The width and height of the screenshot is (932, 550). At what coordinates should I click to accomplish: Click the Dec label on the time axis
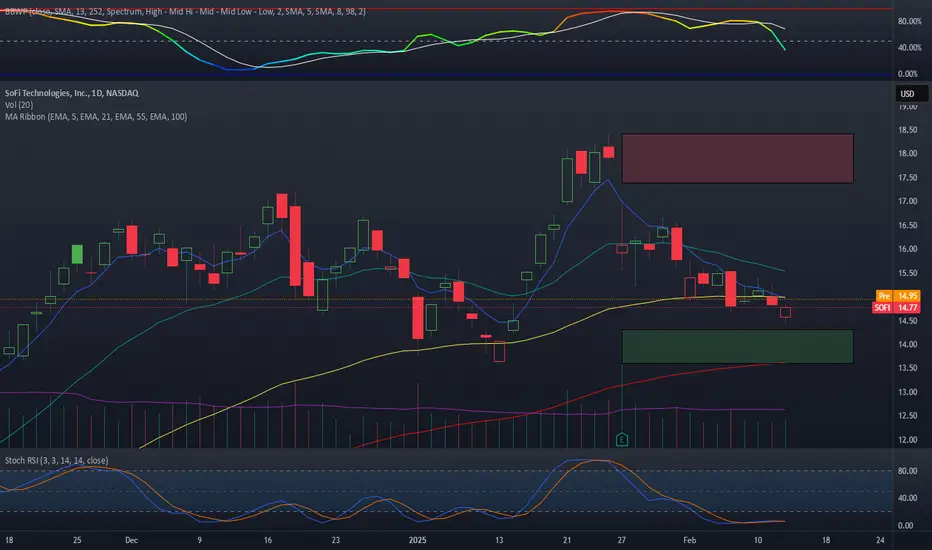[131, 540]
